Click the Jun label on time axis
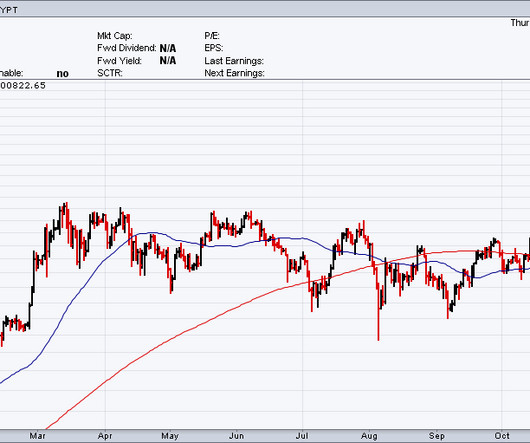 236,436
